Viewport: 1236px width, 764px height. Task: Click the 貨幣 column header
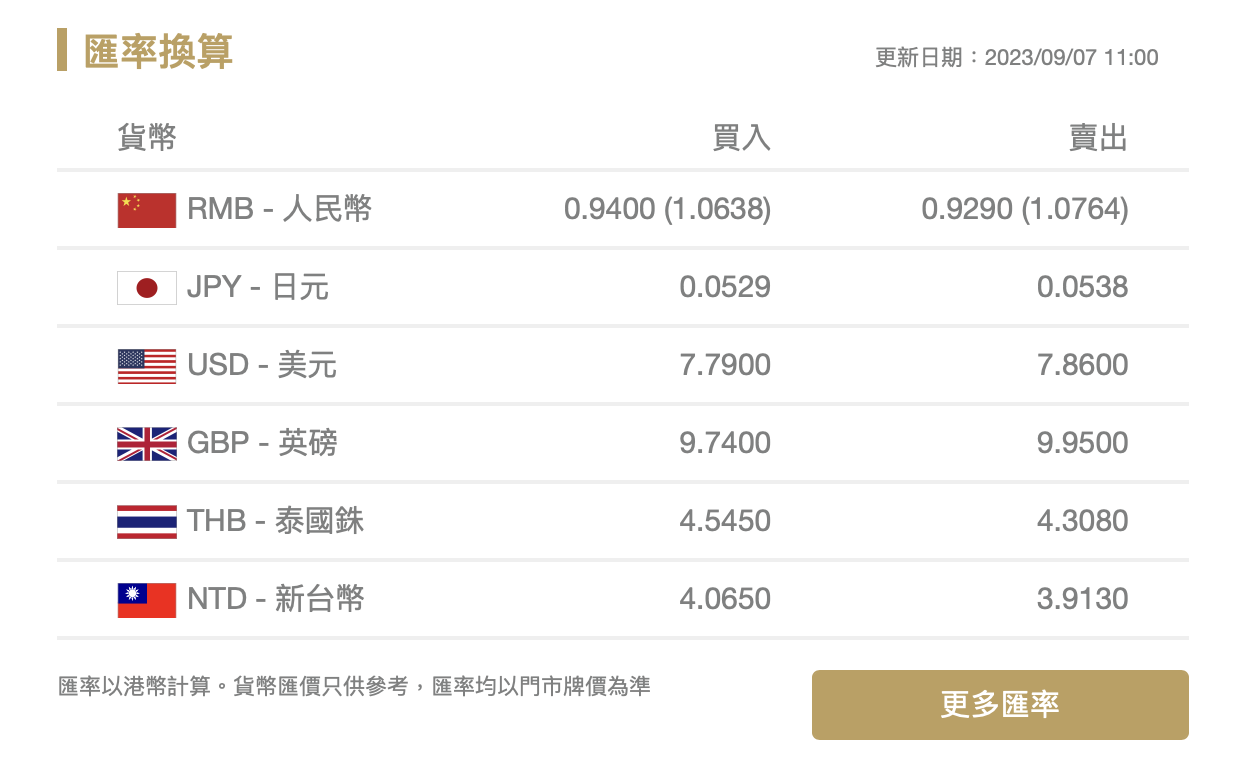pos(147,137)
